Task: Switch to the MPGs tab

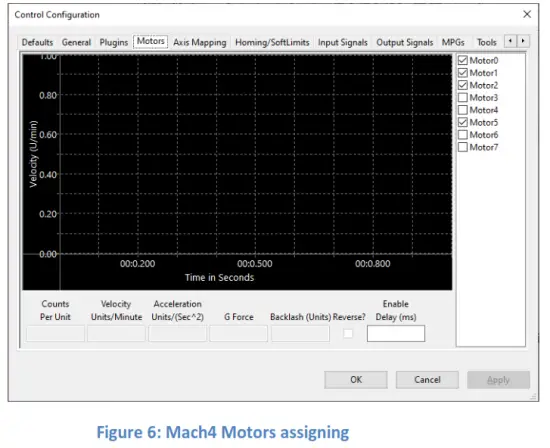Action: pos(453,42)
